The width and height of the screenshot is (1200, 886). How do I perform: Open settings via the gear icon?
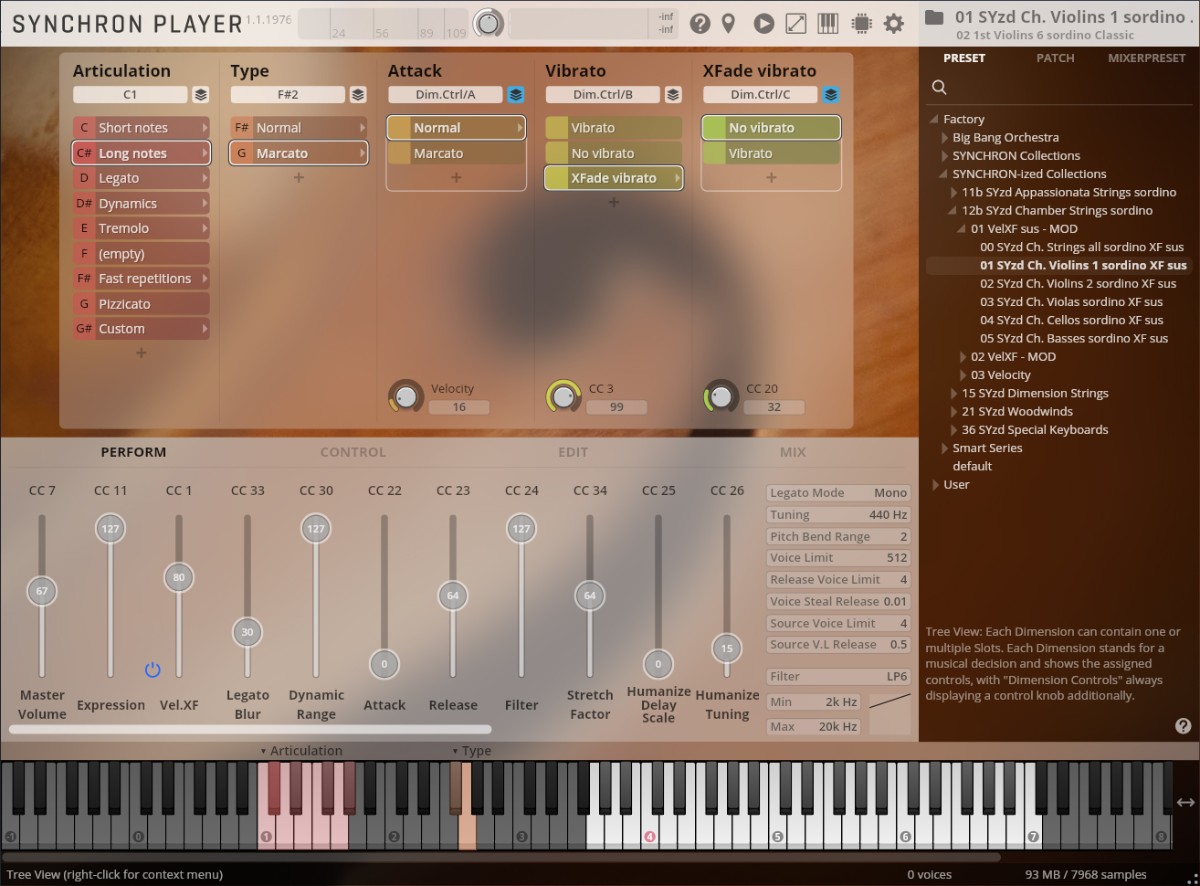coord(893,23)
